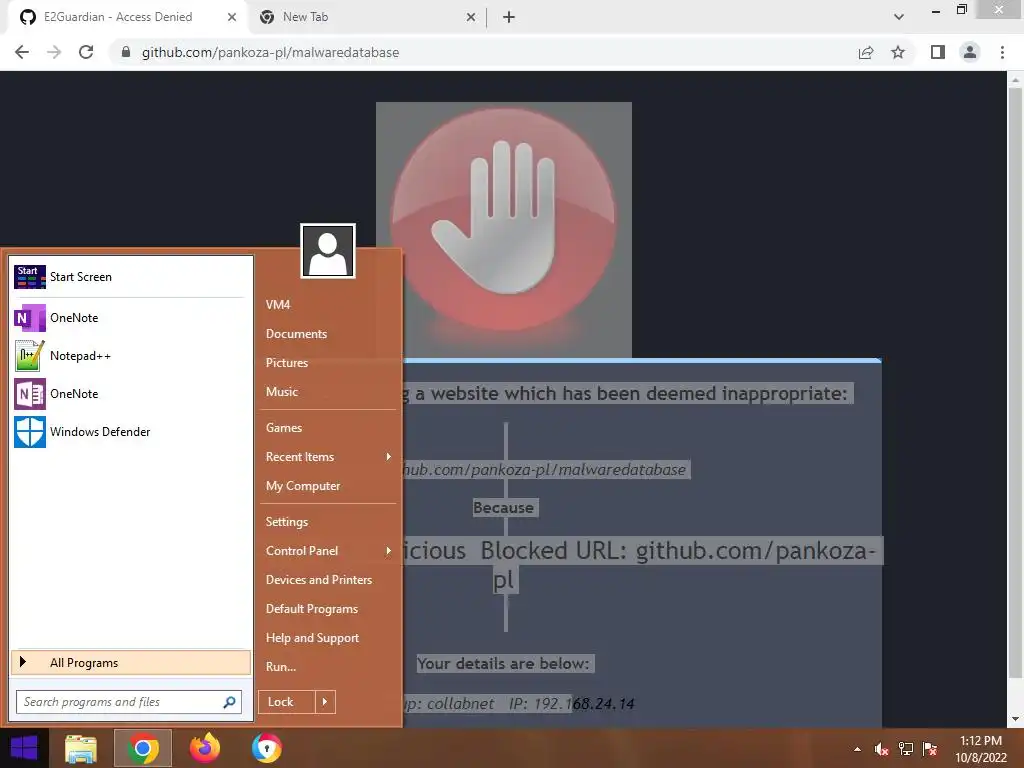This screenshot has width=1024, height=768.
Task: Open Music folder from Start menu
Action: (281, 392)
